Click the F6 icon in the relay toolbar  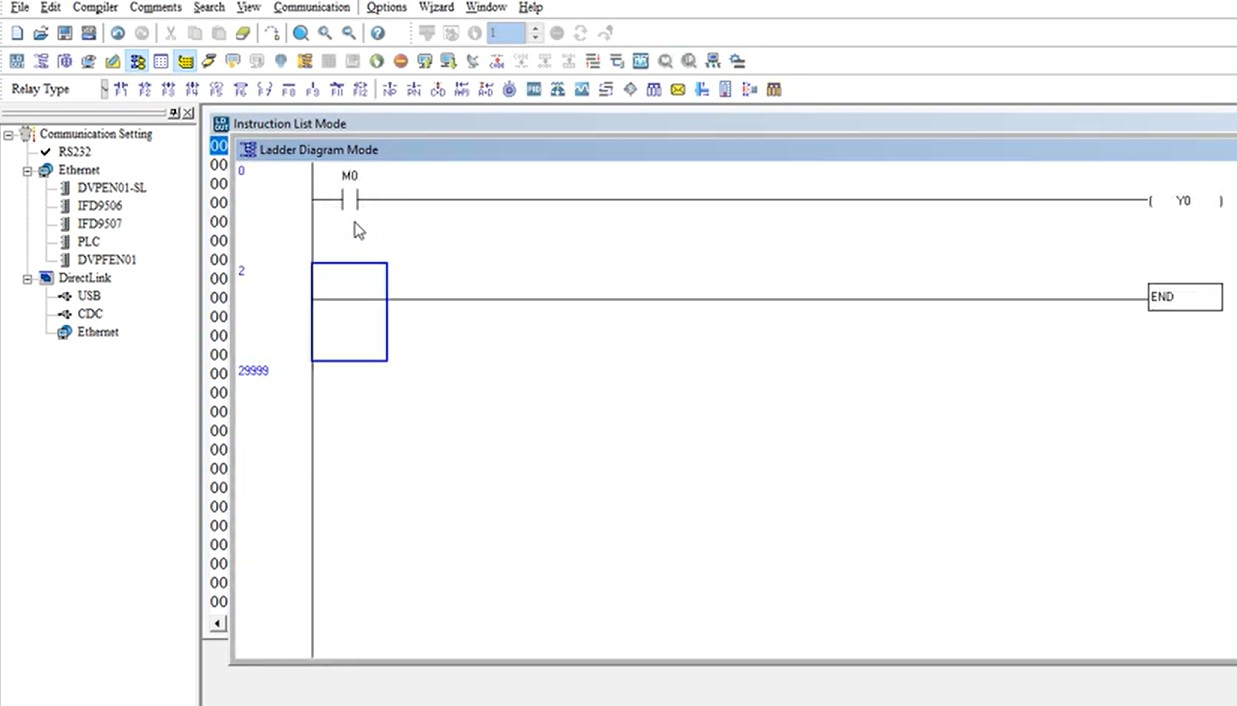(x=241, y=89)
